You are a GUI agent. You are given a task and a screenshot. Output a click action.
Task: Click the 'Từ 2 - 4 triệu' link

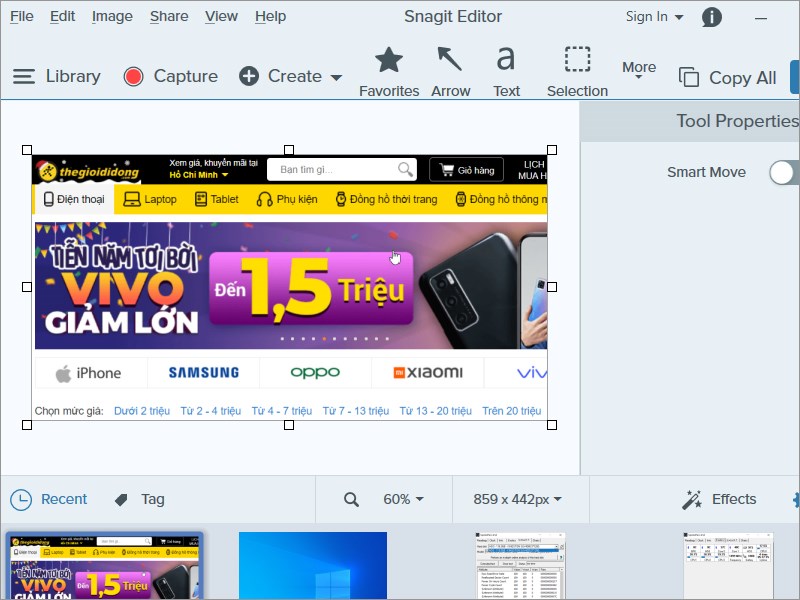211,411
